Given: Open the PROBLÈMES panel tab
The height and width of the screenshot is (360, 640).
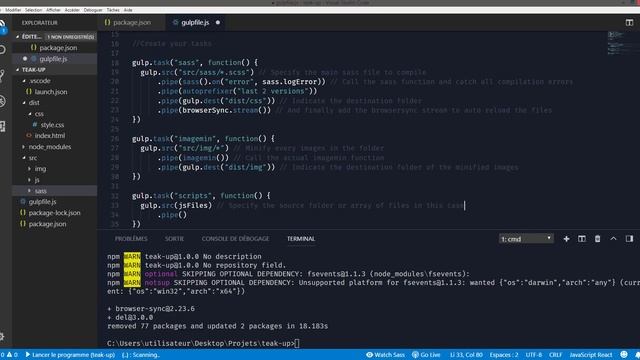Looking at the screenshot, I should [131, 239].
